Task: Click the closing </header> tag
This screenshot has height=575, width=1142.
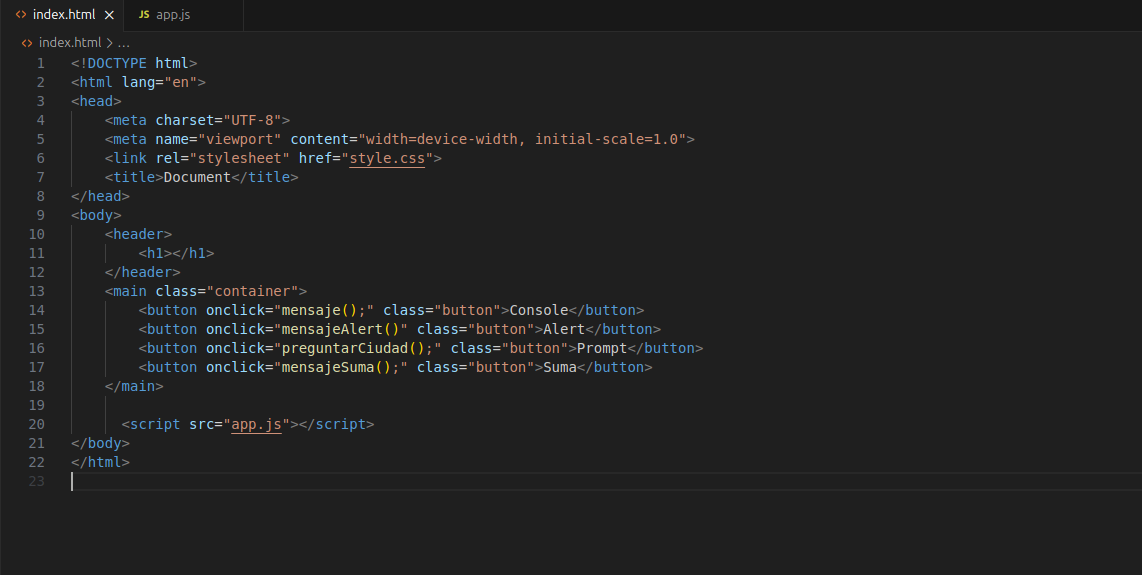Action: 143,272
